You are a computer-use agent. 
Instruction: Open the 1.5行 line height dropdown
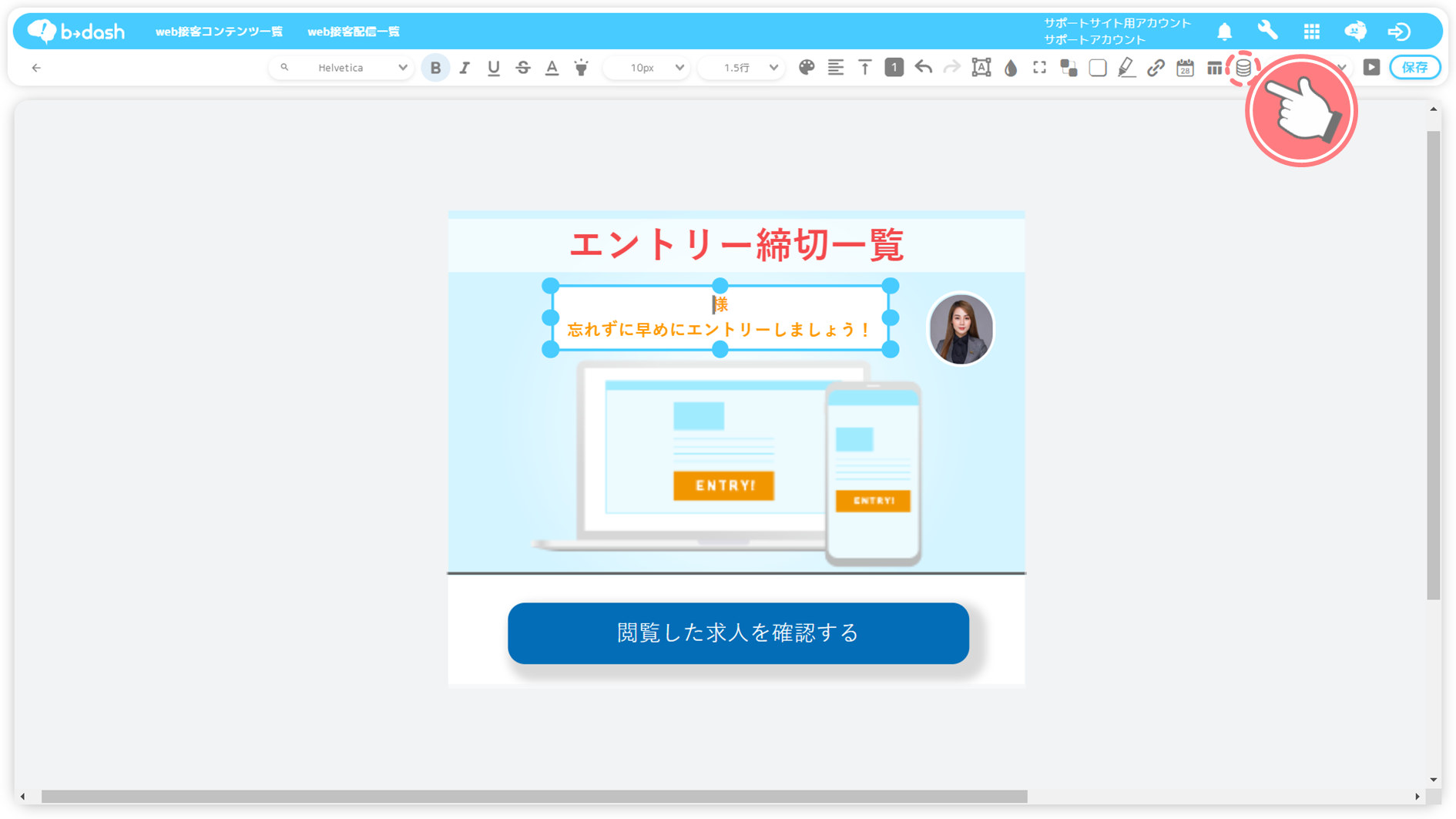click(742, 68)
